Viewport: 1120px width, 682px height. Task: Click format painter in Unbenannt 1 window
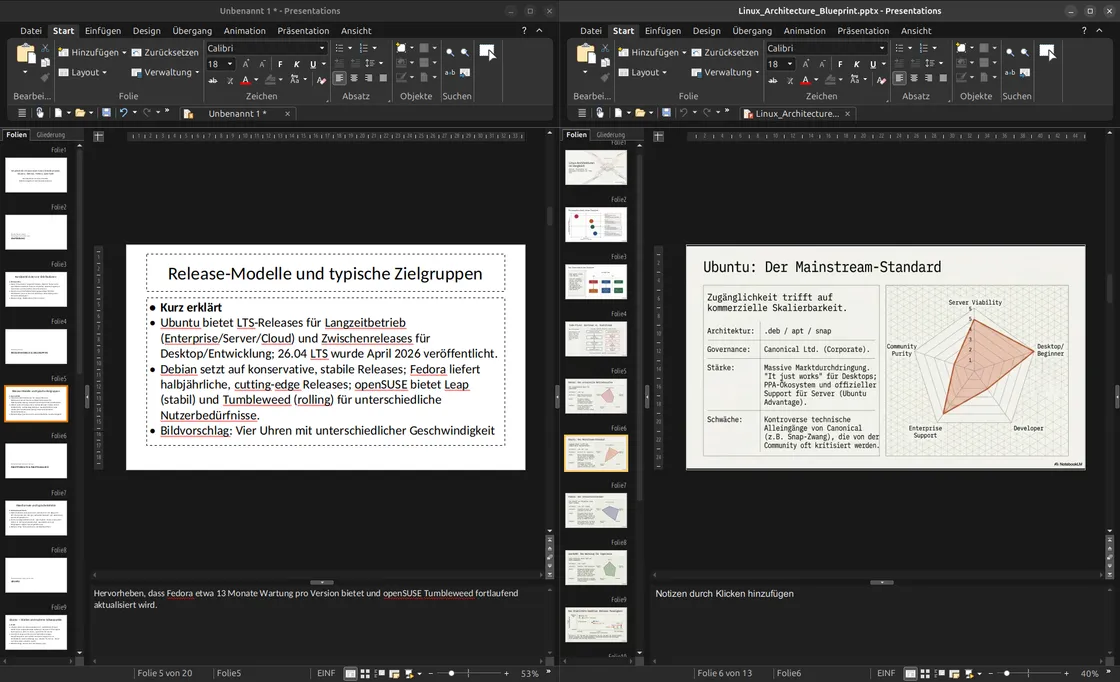pos(45,77)
